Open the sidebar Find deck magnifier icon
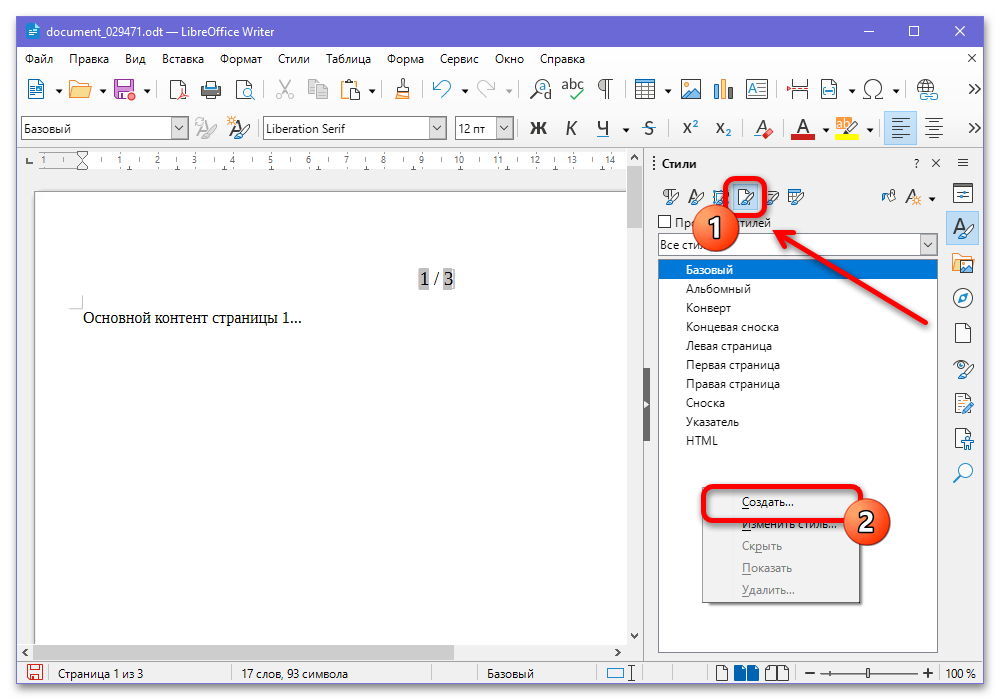1000x700 pixels. coord(962,473)
